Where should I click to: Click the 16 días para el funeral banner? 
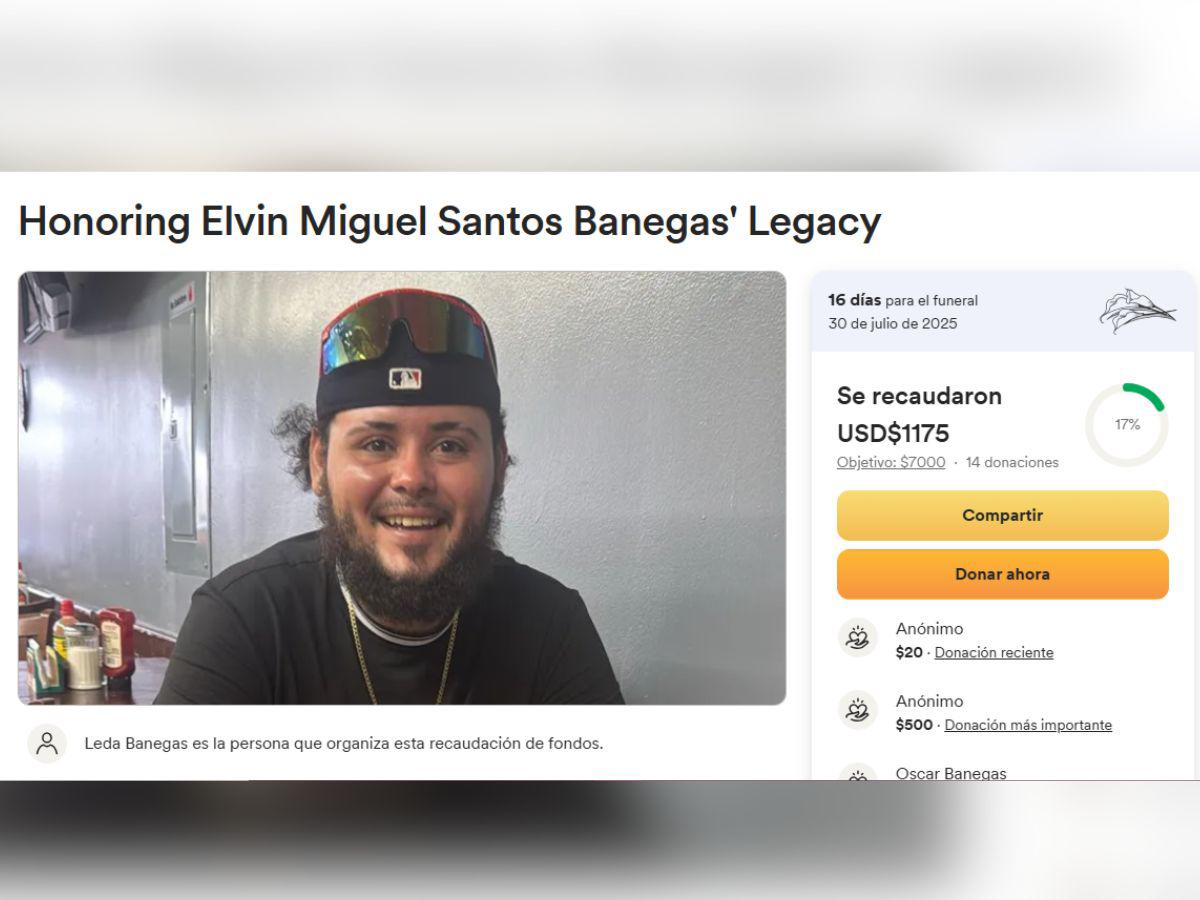pos(1003,312)
